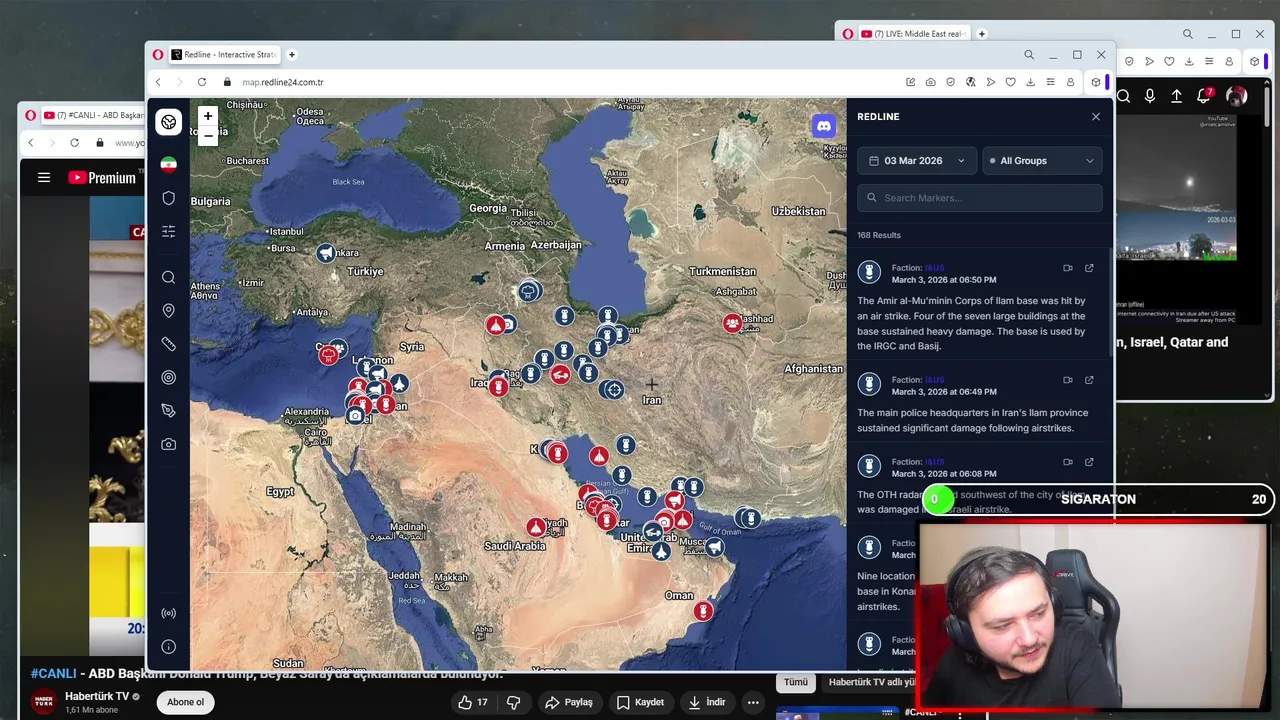Click the broadcast signal icon in sidebar

tap(169, 613)
